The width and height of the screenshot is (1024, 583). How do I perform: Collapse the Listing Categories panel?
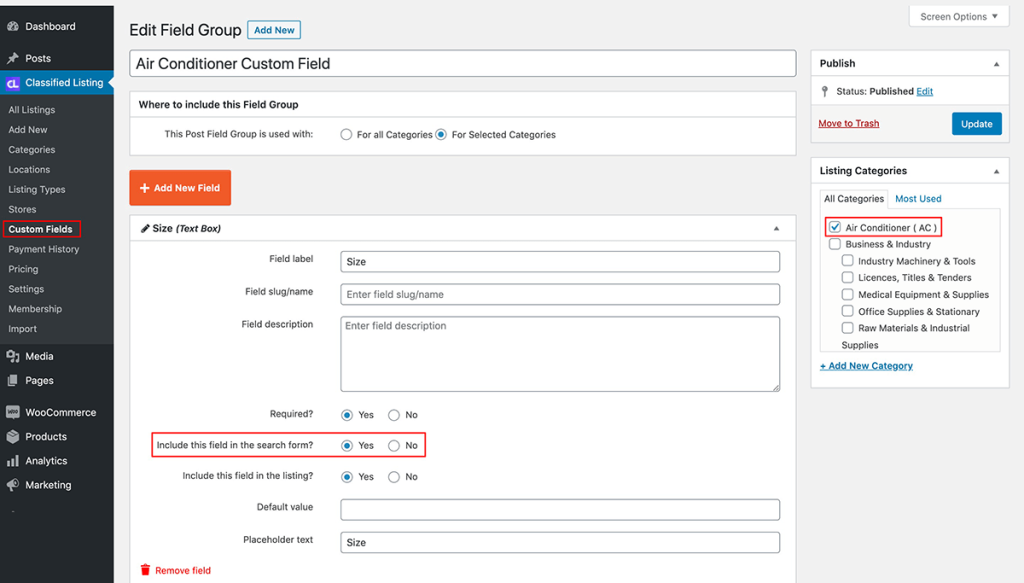997,171
